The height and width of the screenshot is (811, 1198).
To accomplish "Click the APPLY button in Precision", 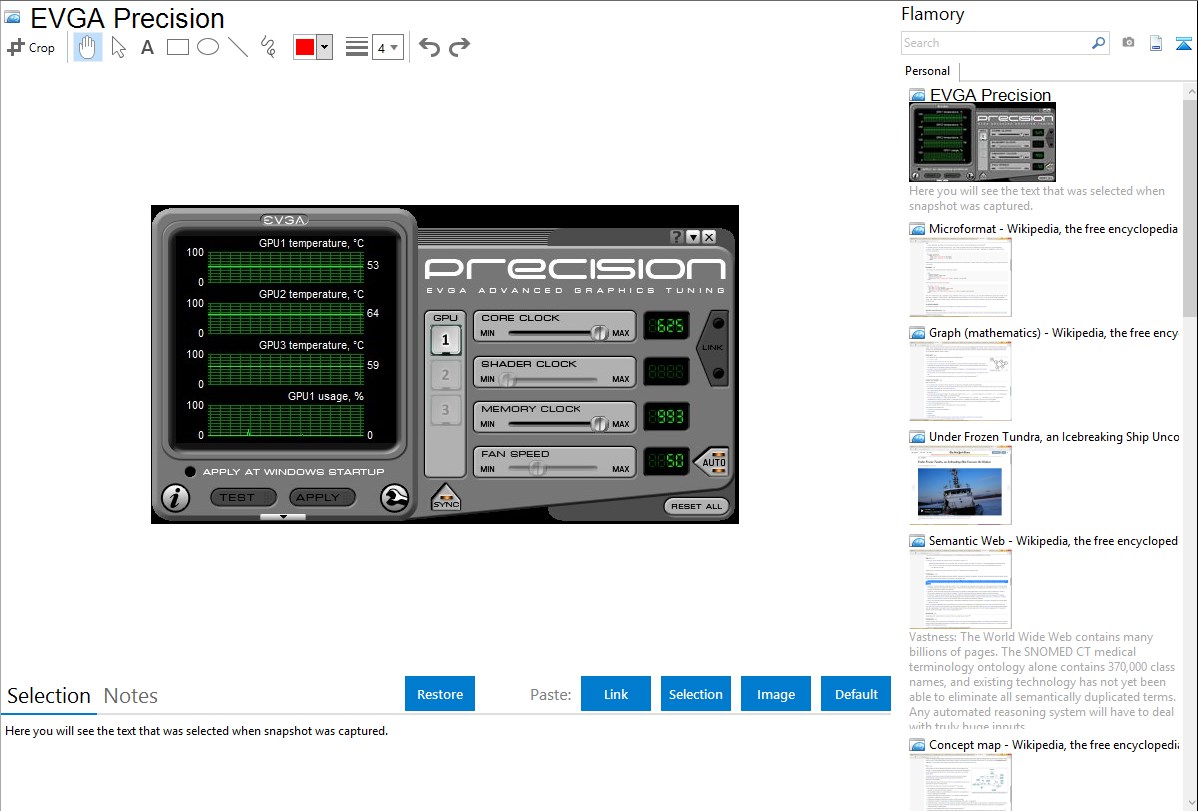I will [322, 498].
